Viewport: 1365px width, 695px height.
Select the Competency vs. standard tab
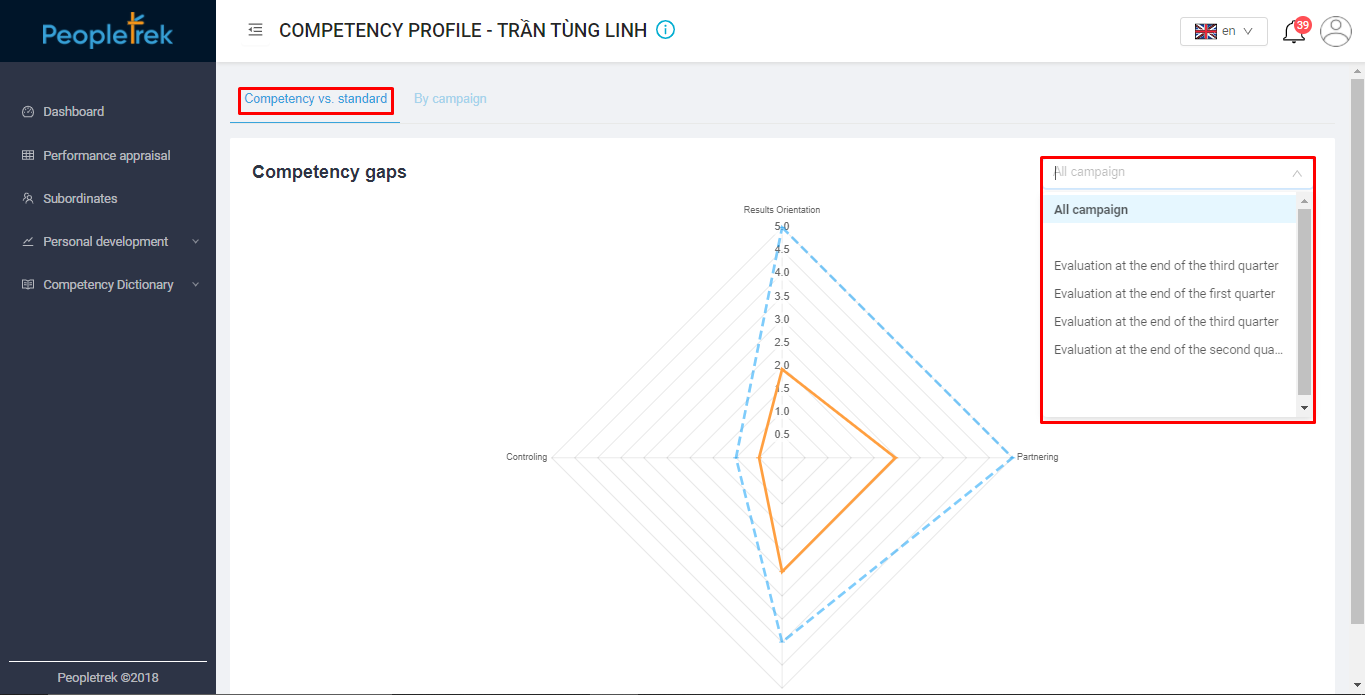(x=314, y=99)
